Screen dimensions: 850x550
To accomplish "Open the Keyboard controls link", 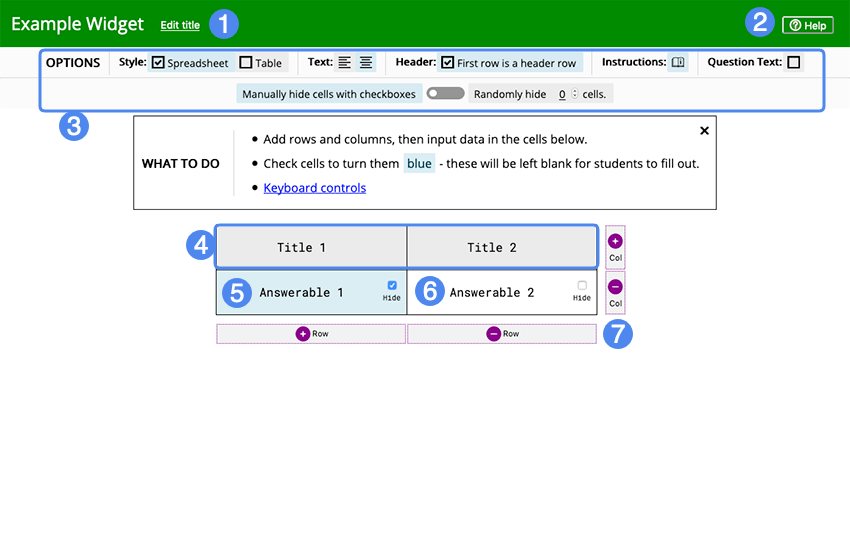I will point(314,187).
